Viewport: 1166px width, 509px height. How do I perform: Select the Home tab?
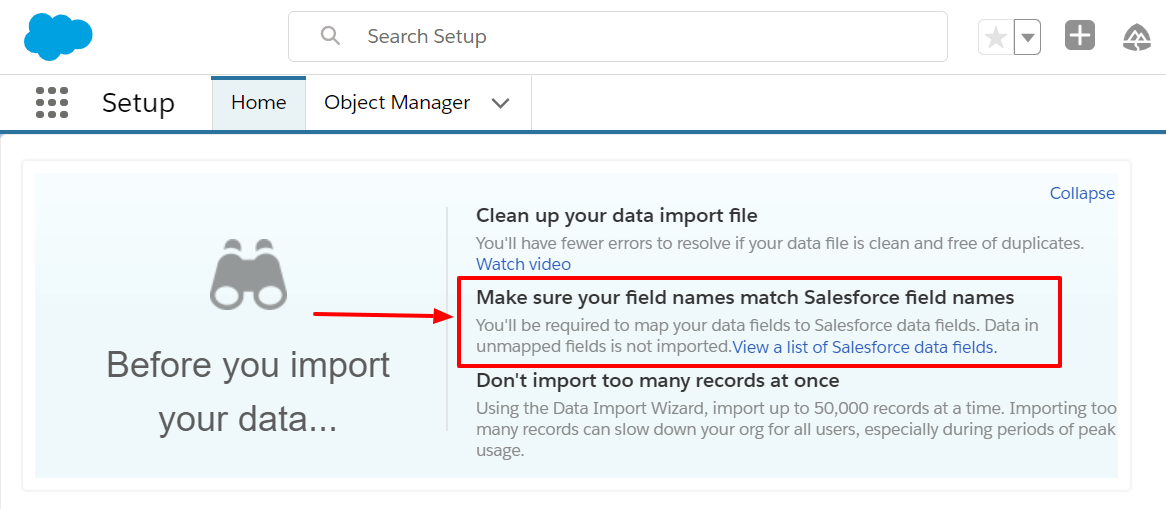[x=259, y=103]
